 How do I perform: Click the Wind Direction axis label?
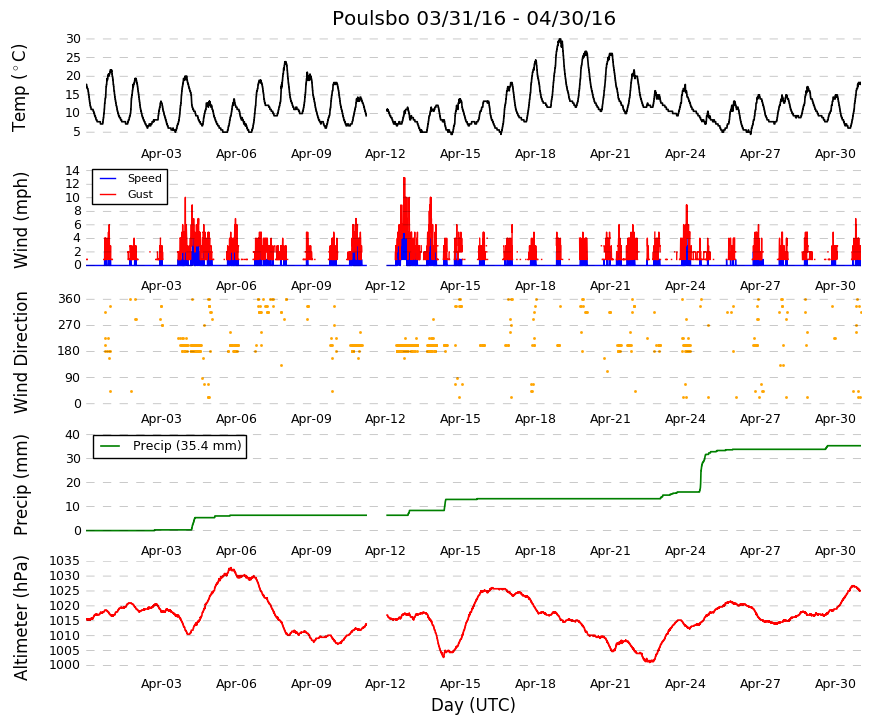tap(20, 353)
